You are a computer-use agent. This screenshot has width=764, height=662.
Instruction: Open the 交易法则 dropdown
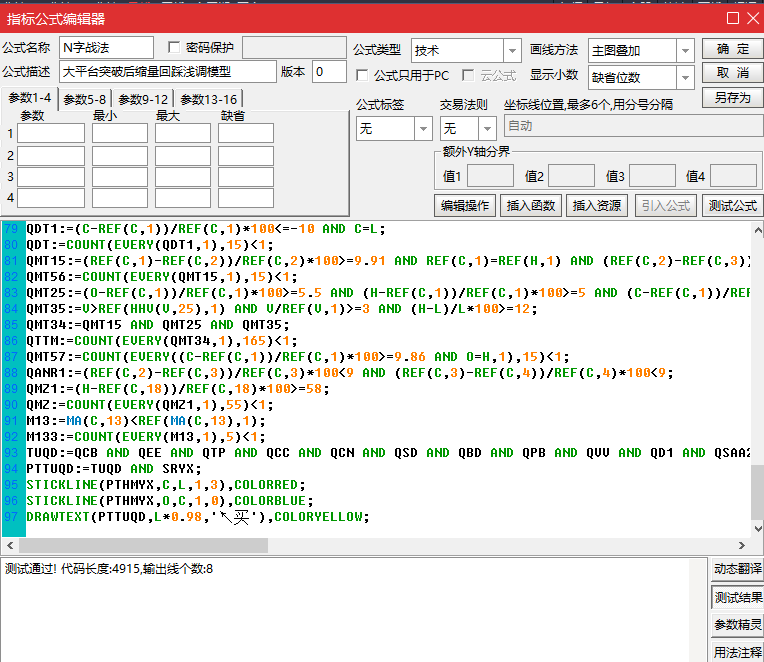coord(486,129)
